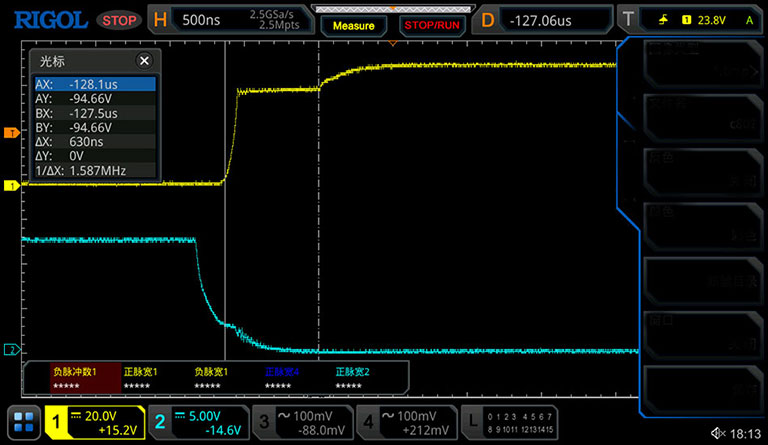Image resolution: width=768 pixels, height=445 pixels.
Task: Open the logic analyzer L channels panel
Action: point(507,423)
